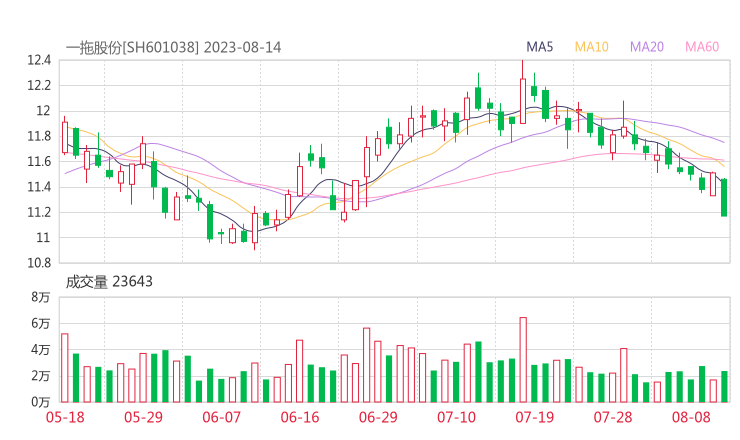
Task: Click the 11.4 price axis label
Action: point(39,187)
